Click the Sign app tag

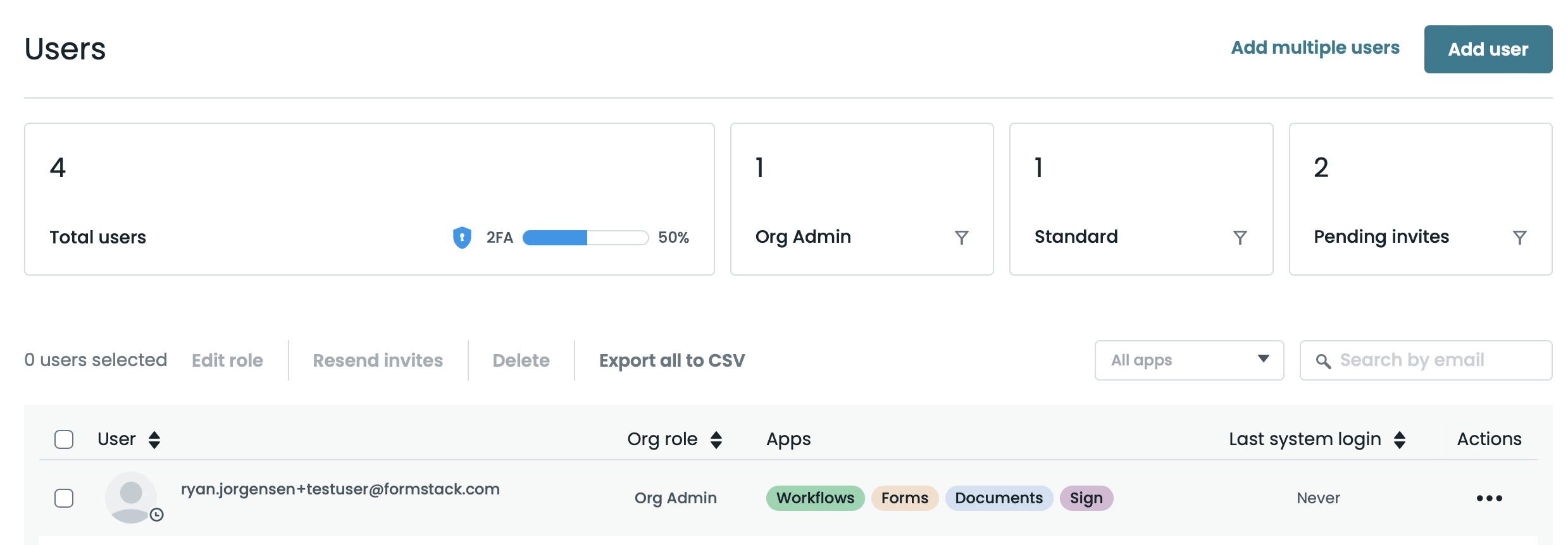1086,498
